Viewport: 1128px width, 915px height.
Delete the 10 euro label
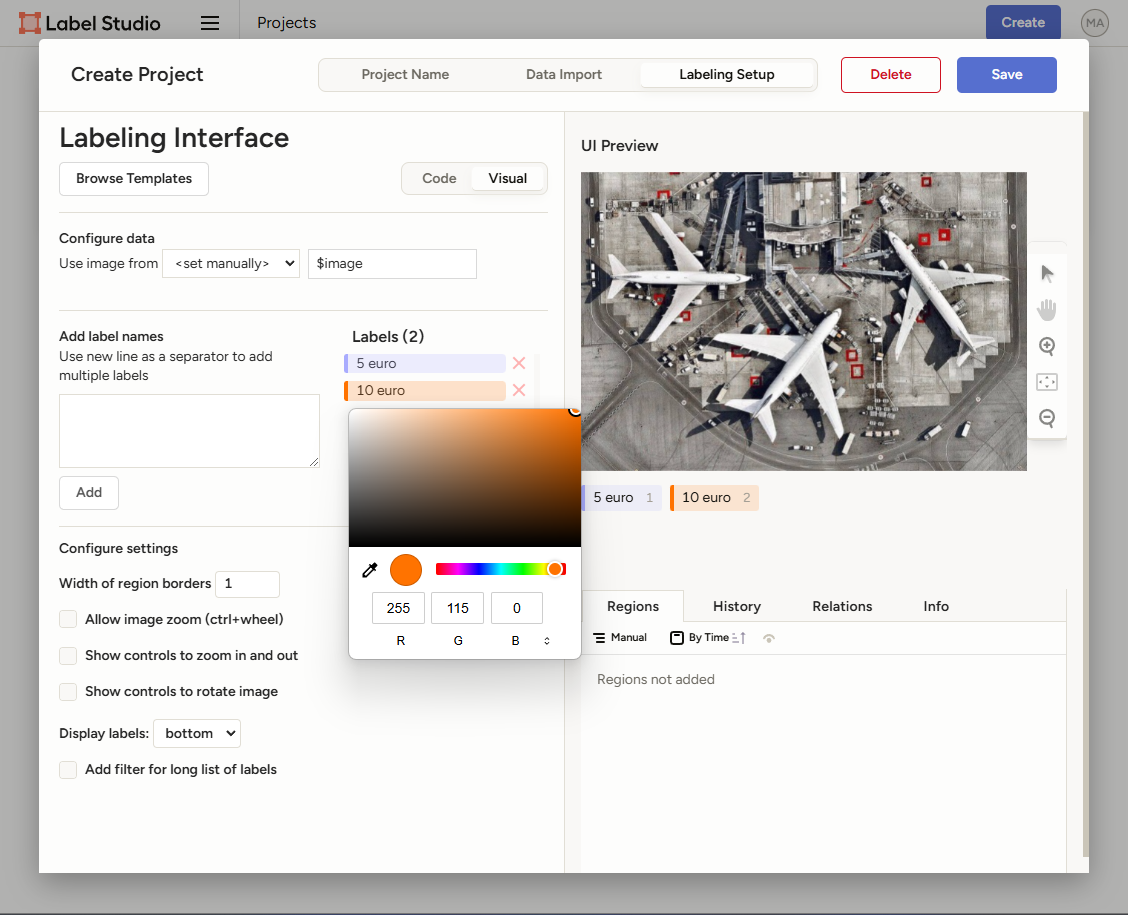pos(519,391)
